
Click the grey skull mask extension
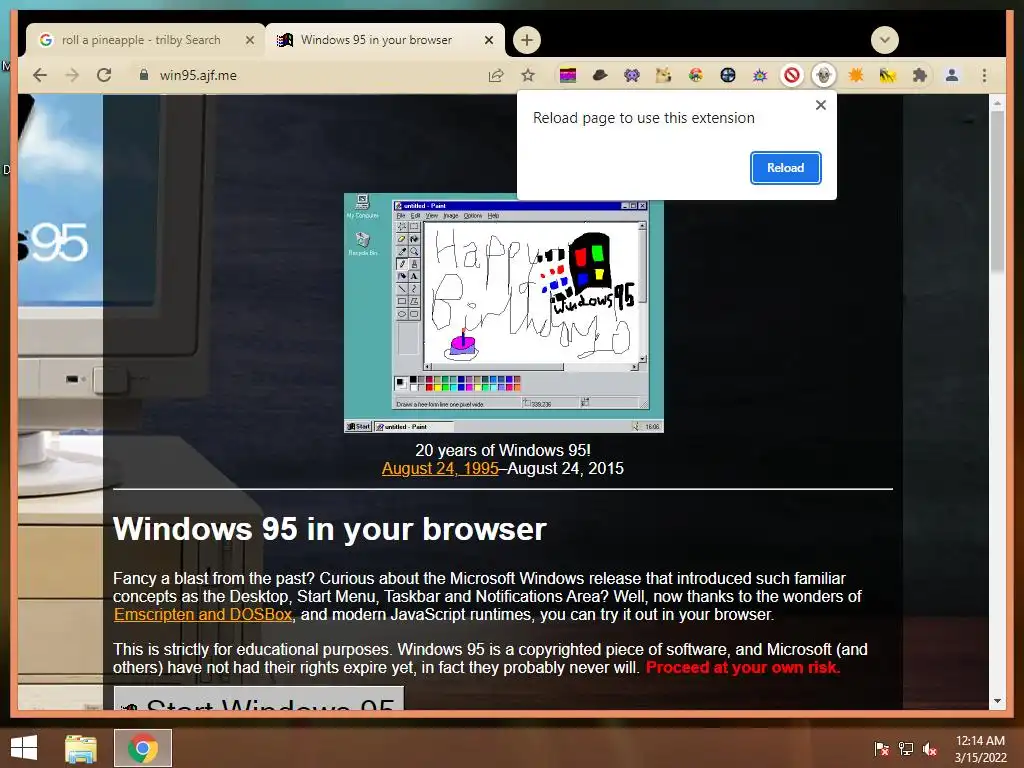(x=824, y=75)
